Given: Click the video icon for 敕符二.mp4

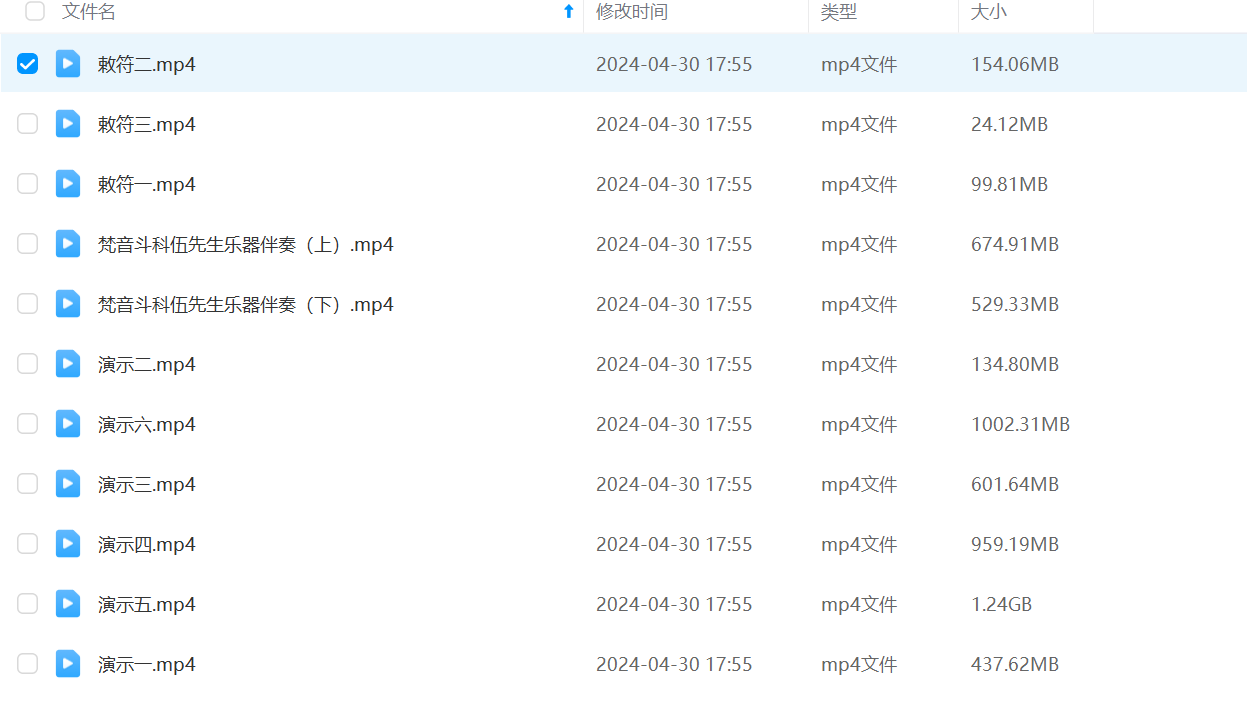Looking at the screenshot, I should [68, 64].
